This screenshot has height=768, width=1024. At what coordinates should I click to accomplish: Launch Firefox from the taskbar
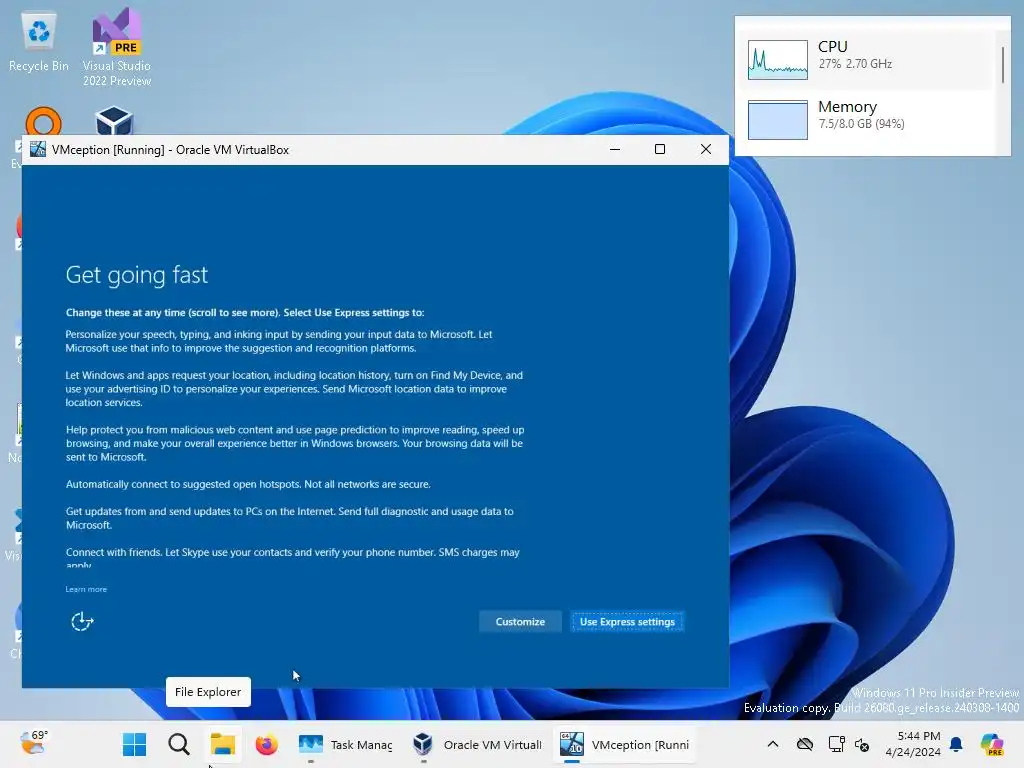266,744
